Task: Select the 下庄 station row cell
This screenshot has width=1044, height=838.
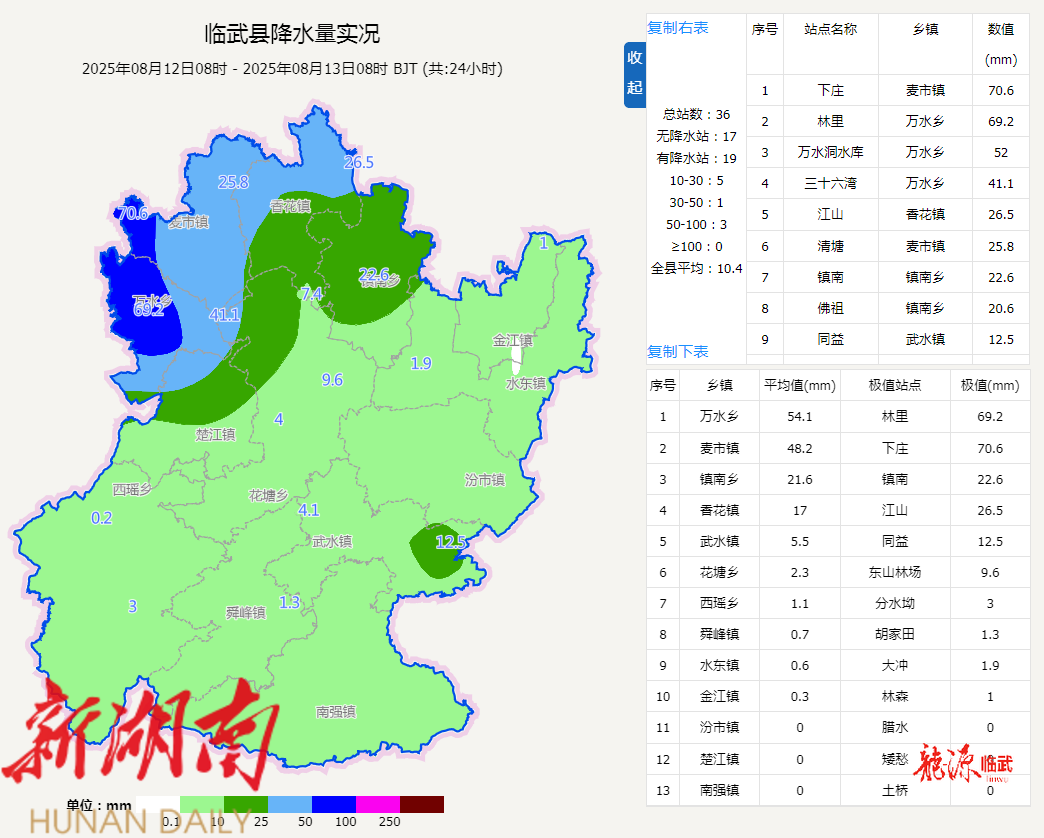Action: [830, 90]
